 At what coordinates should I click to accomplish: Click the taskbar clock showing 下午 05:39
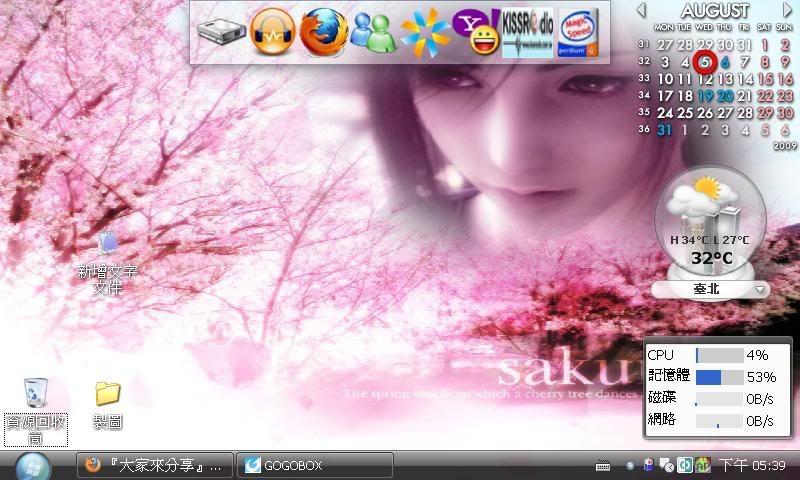[753, 465]
